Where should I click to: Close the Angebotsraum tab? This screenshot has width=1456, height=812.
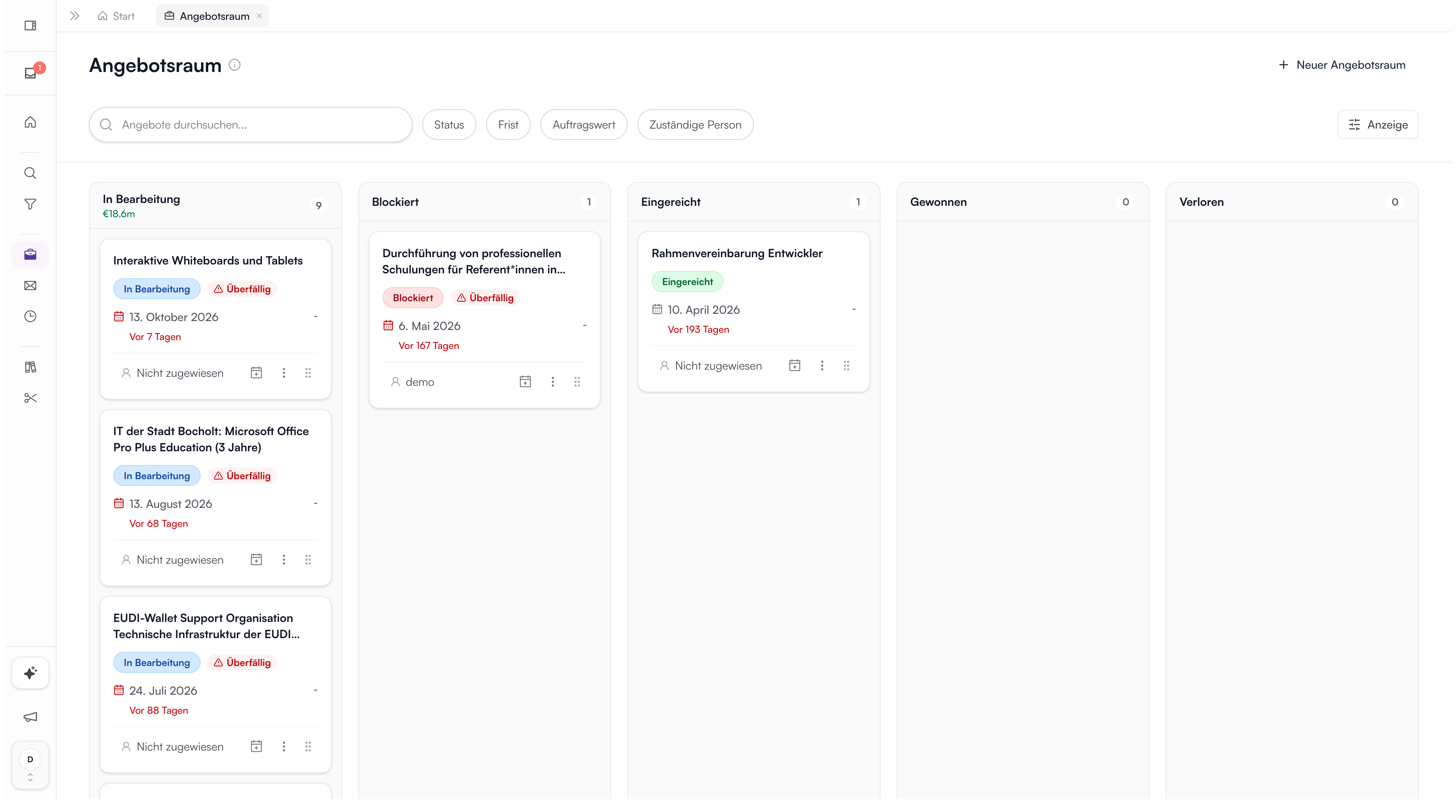point(259,16)
